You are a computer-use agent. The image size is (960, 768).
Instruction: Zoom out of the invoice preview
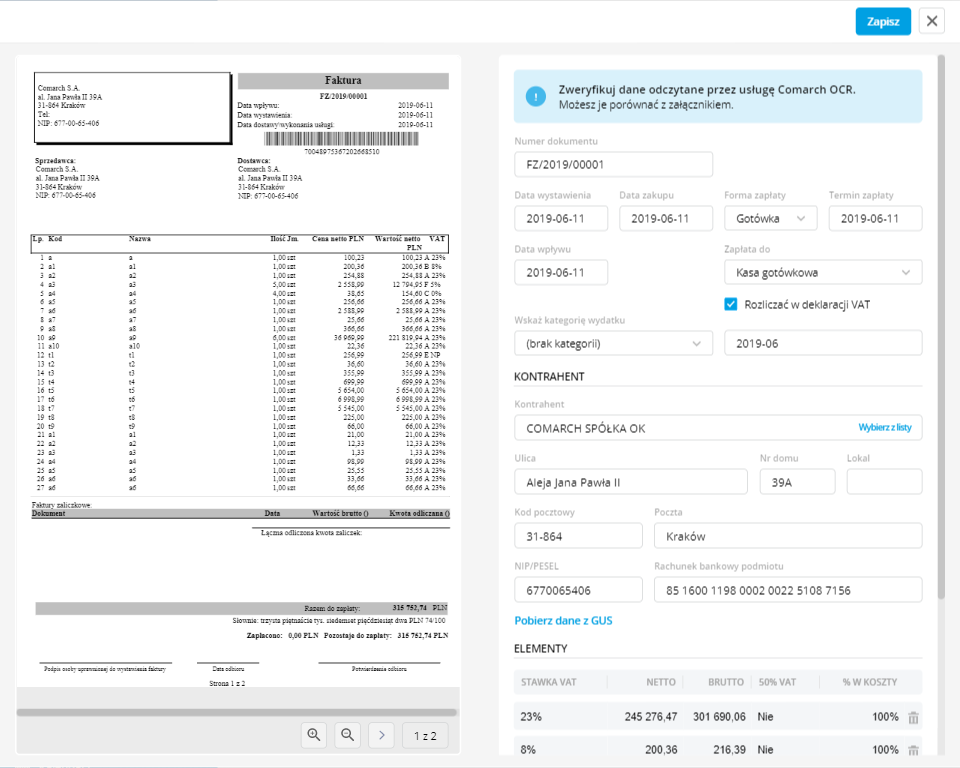coord(348,736)
